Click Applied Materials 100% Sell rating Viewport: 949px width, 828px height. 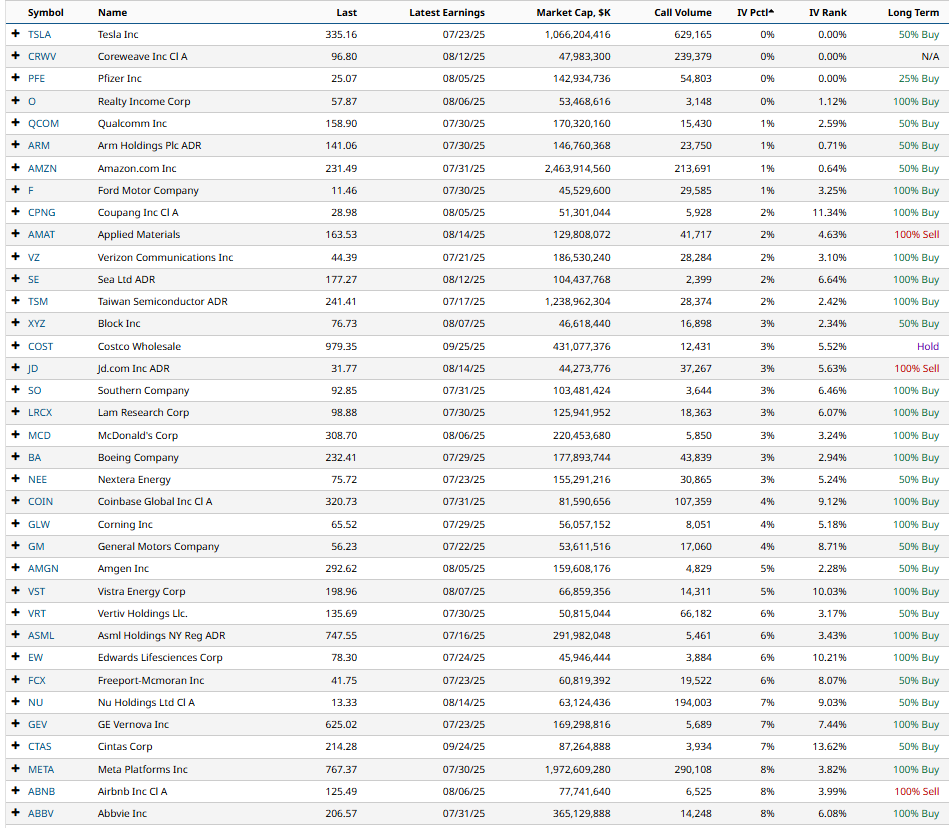pyautogui.click(x=916, y=234)
